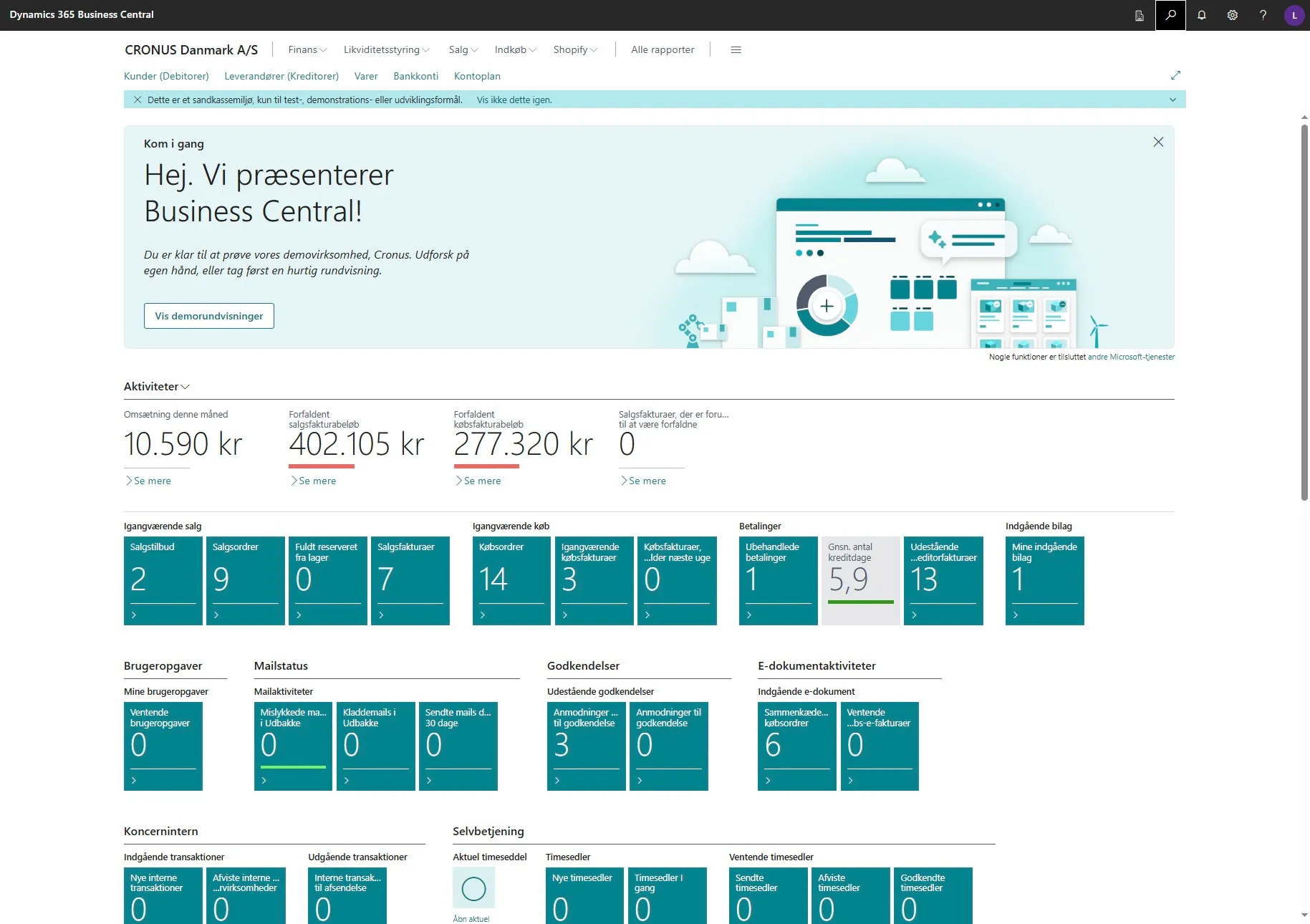Open Sendte mails 30 dage tile
The image size is (1310, 924).
click(x=458, y=746)
